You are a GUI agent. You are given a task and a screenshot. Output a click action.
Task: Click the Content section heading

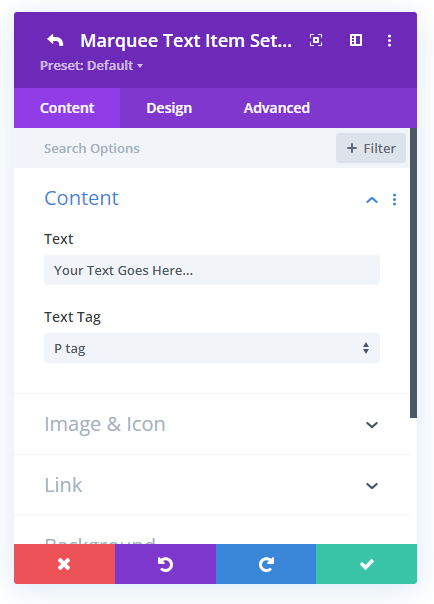click(81, 198)
